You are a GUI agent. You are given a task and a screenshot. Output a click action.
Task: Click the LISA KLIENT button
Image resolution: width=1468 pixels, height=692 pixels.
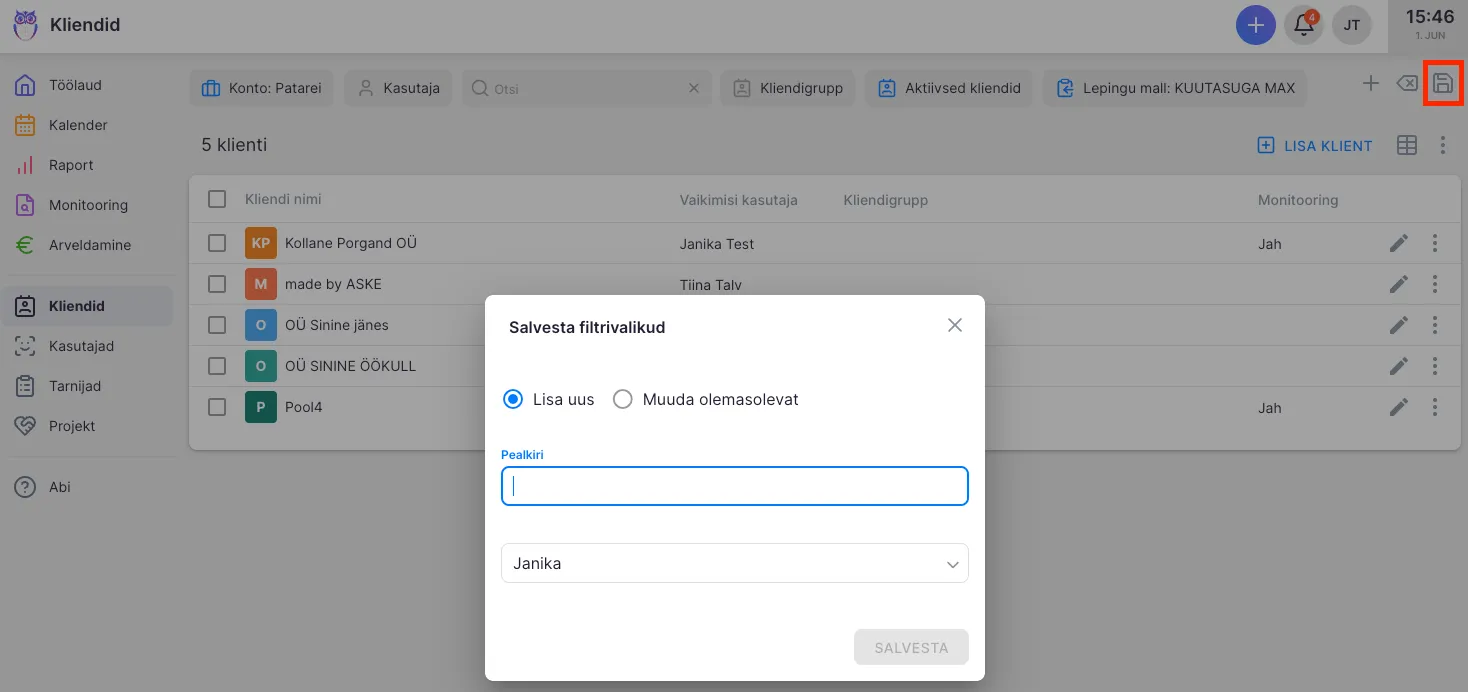tap(1315, 145)
